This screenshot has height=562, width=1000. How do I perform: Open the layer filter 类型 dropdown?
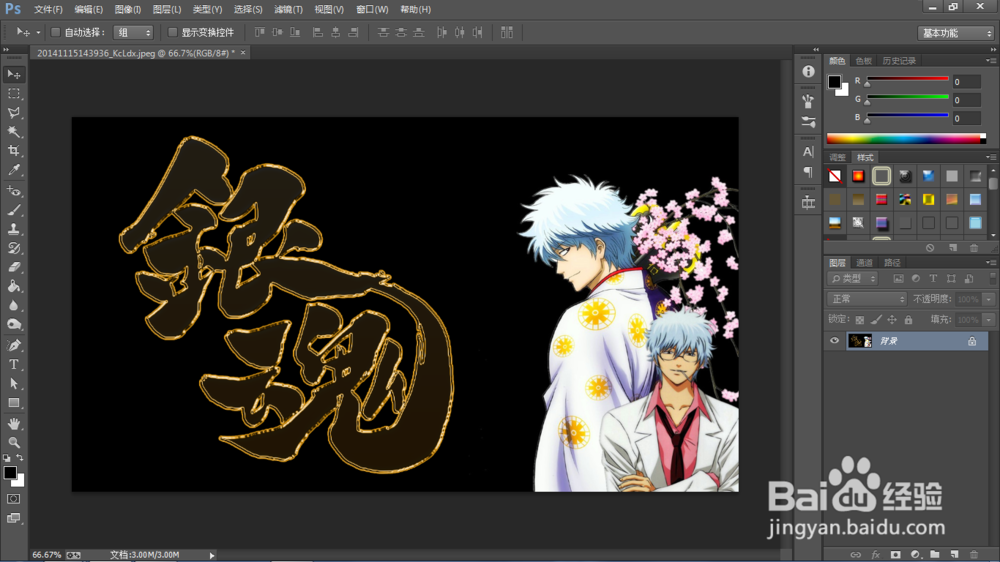(853, 279)
